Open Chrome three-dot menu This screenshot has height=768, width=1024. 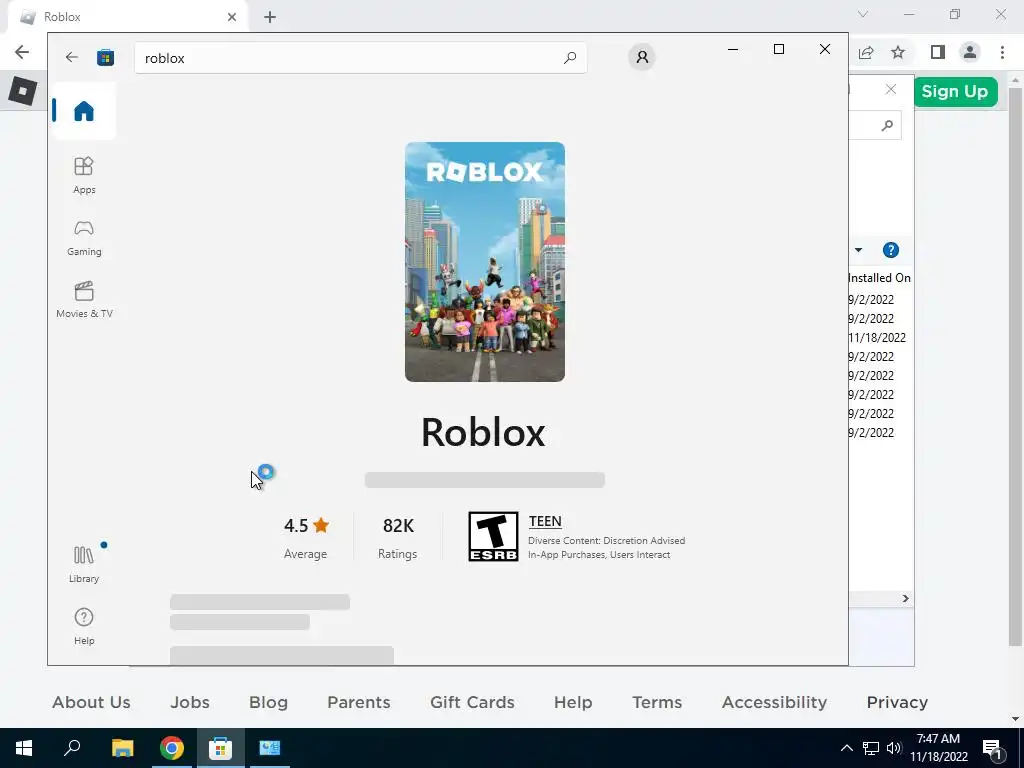1002,52
